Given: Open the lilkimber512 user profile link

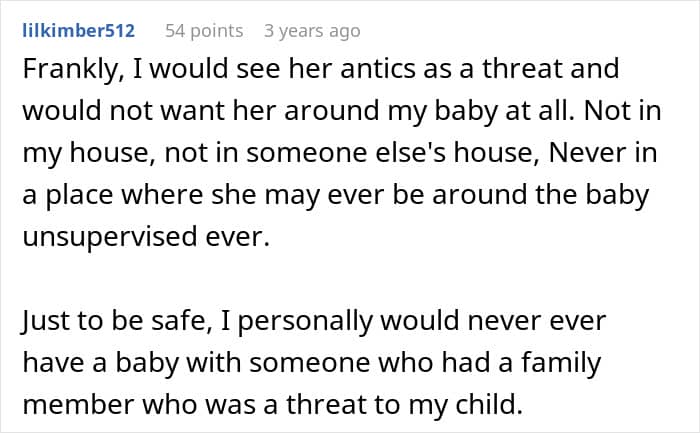Looking at the screenshot, I should point(79,31).
